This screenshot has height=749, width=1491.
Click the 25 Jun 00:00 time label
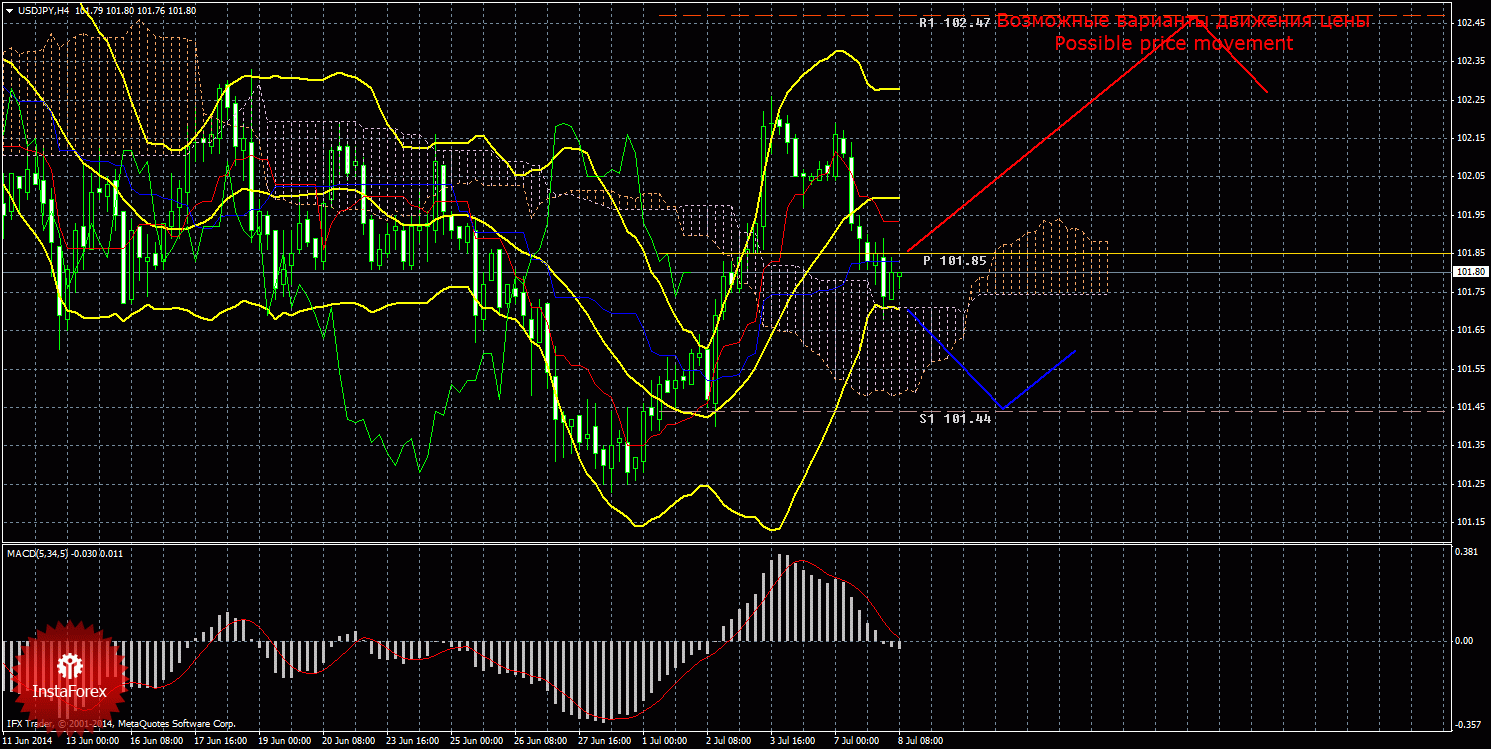tap(476, 741)
